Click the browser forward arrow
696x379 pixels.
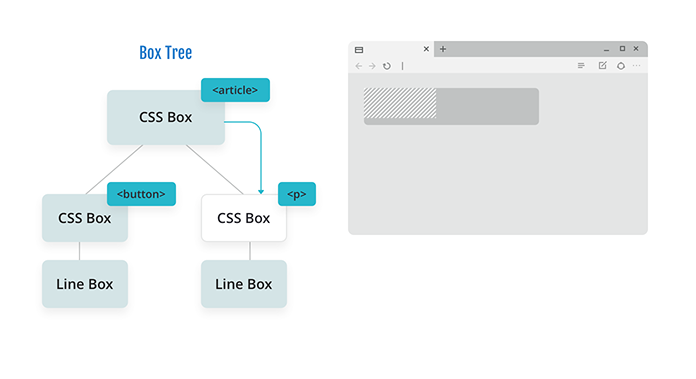372,66
